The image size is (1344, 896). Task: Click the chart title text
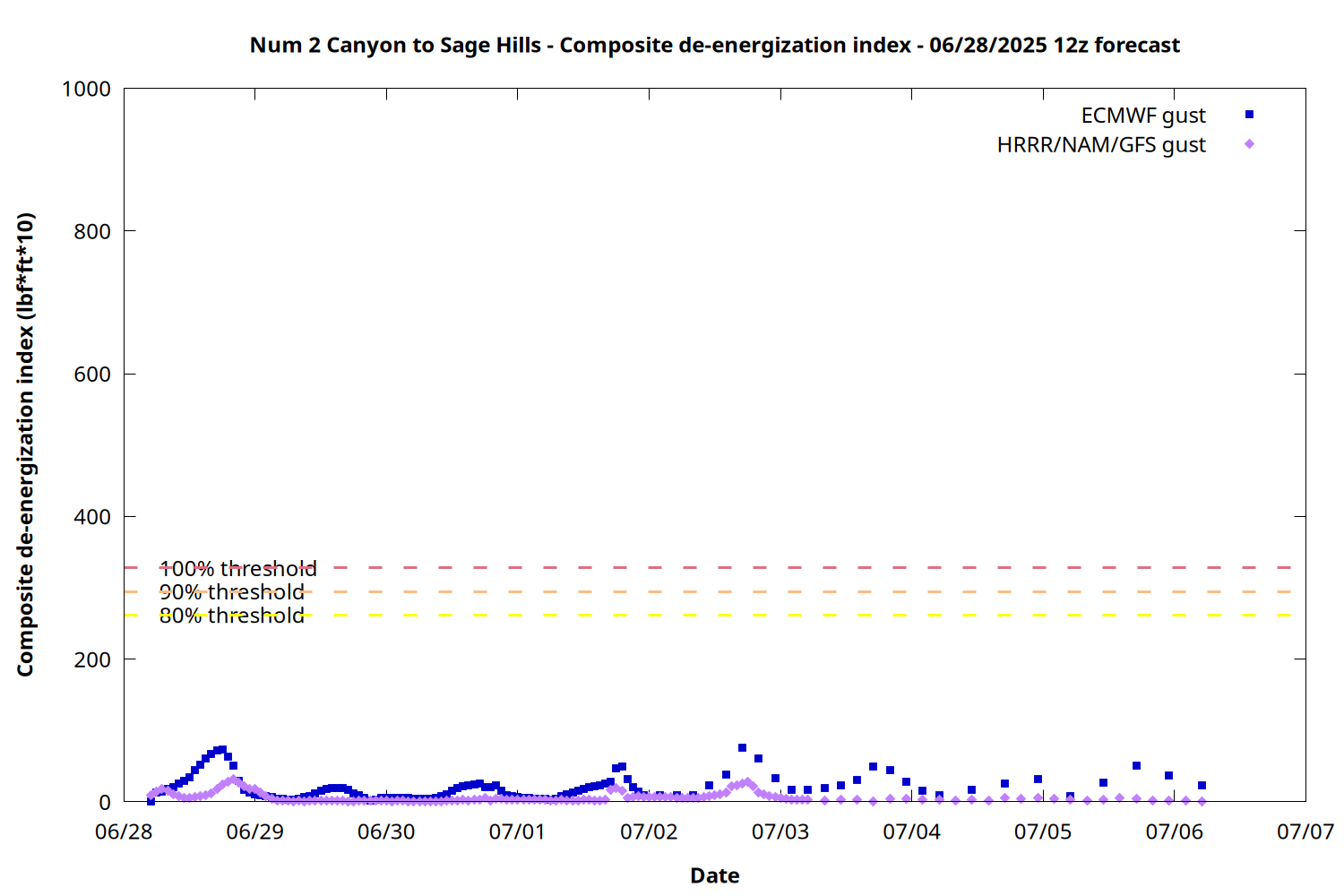click(x=714, y=45)
